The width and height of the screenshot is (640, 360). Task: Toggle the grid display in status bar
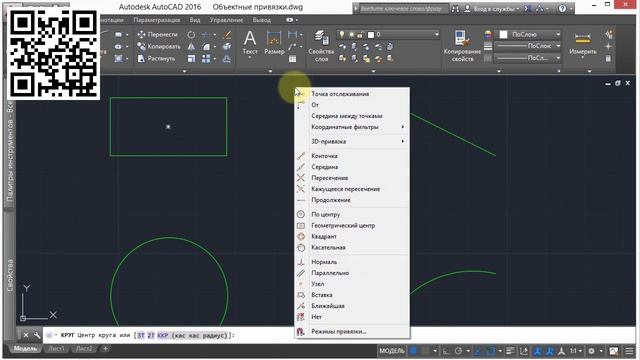[413, 351]
